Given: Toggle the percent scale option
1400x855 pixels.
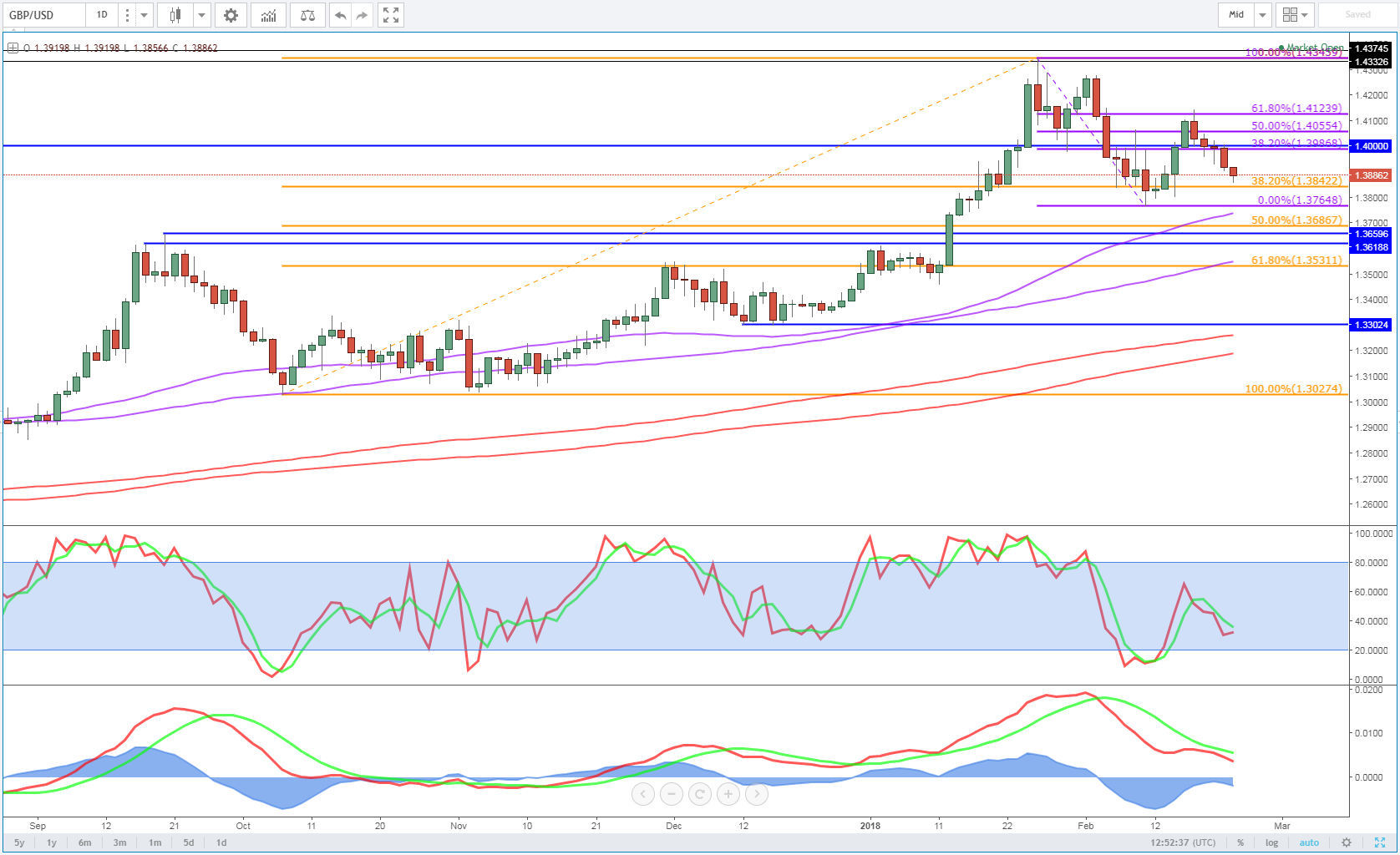Looking at the screenshot, I should point(1240,842).
